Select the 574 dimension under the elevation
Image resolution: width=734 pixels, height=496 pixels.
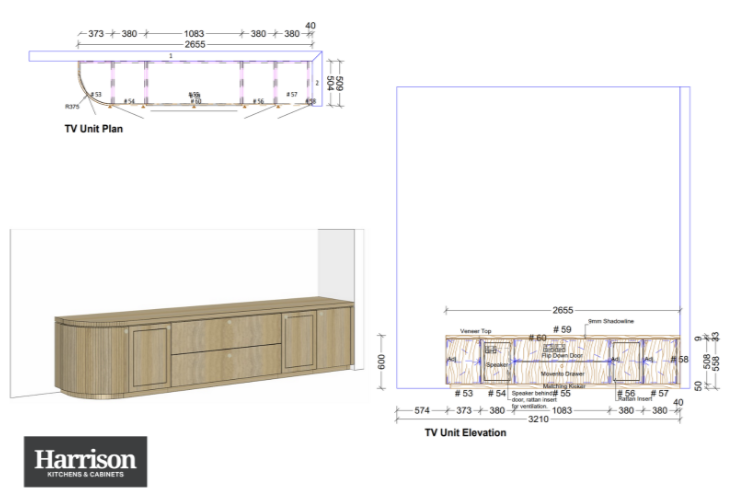(422, 410)
